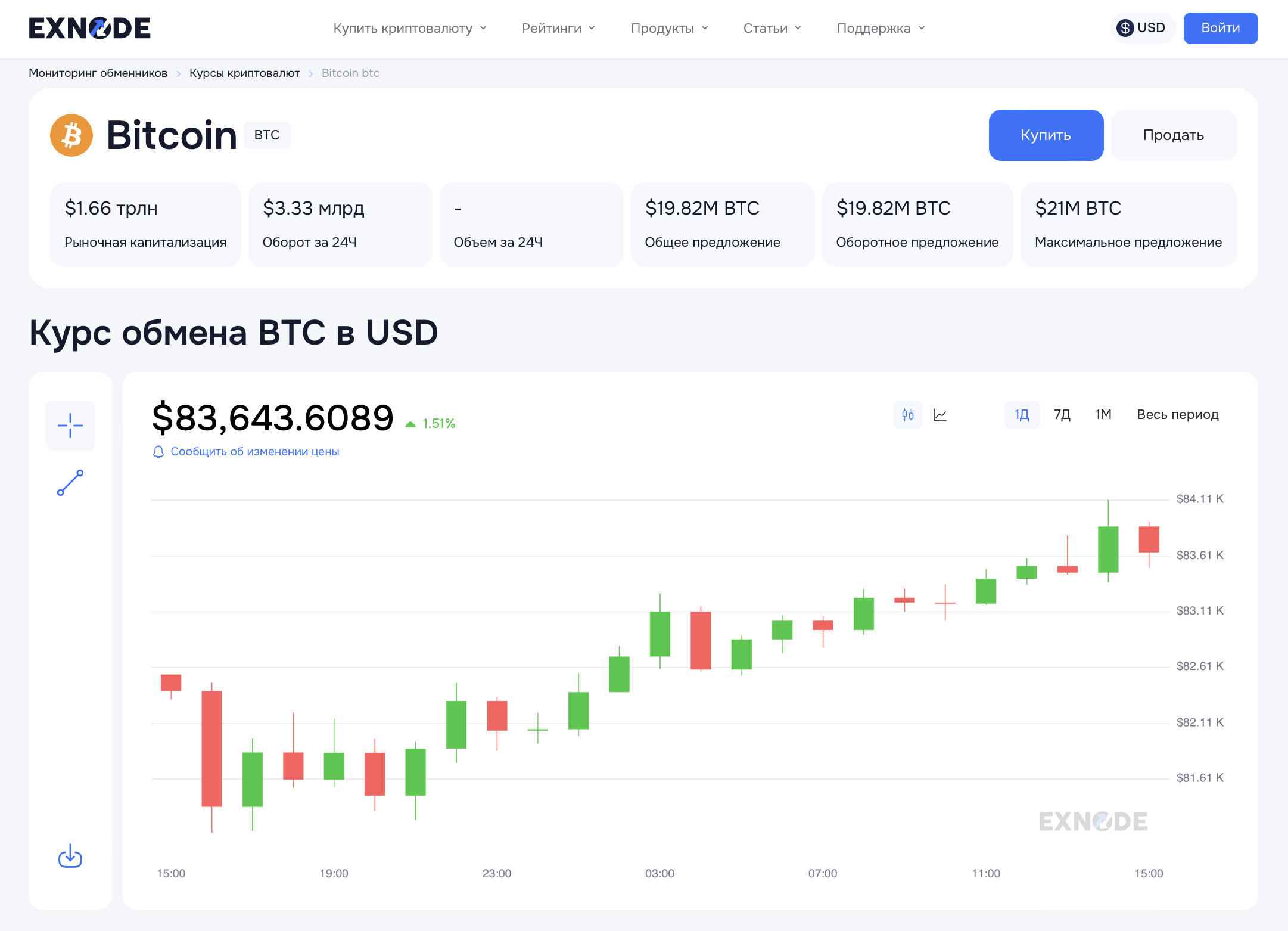
Task: Switch to line chart view
Action: point(940,415)
